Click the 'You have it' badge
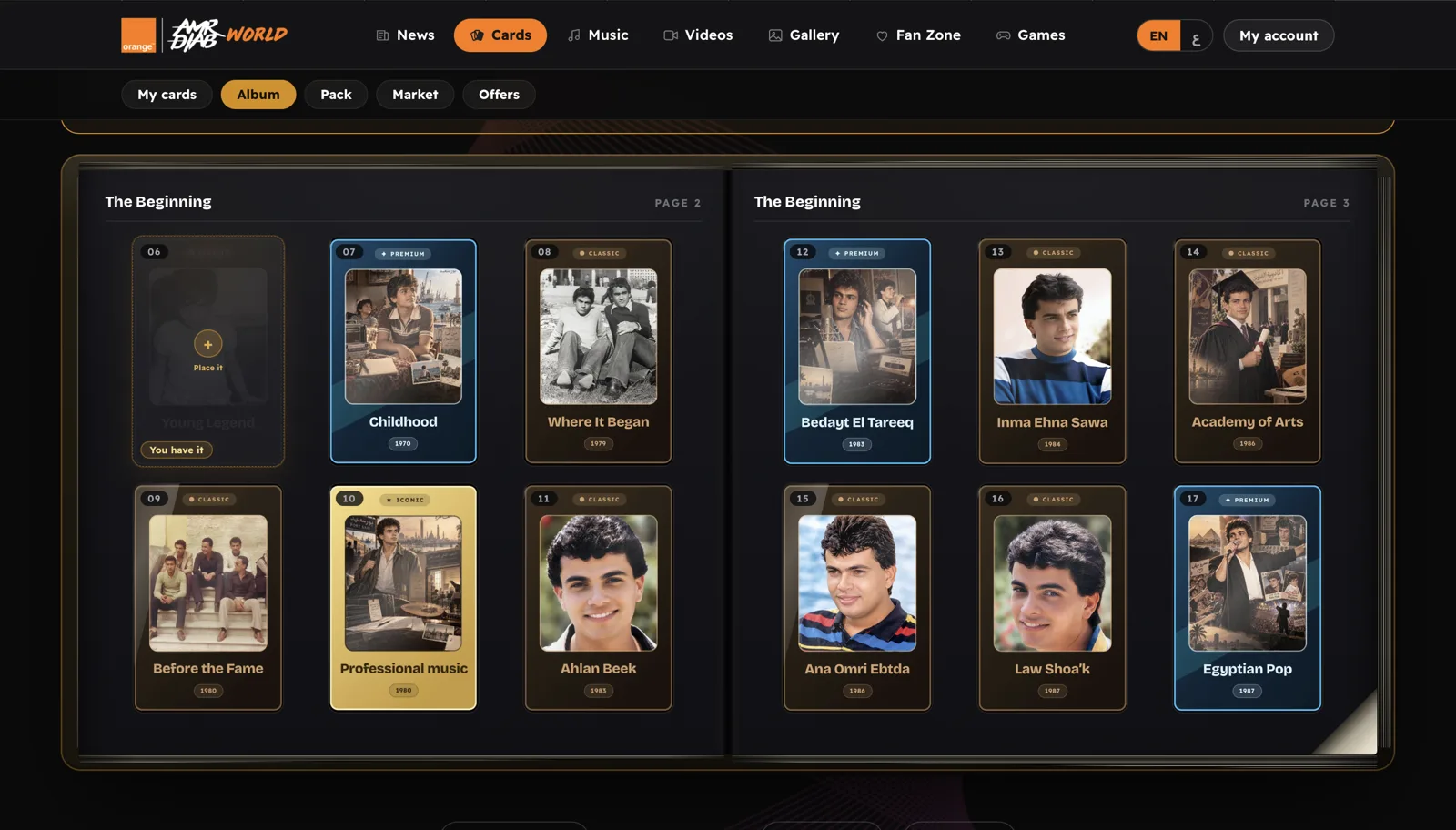 [177, 450]
